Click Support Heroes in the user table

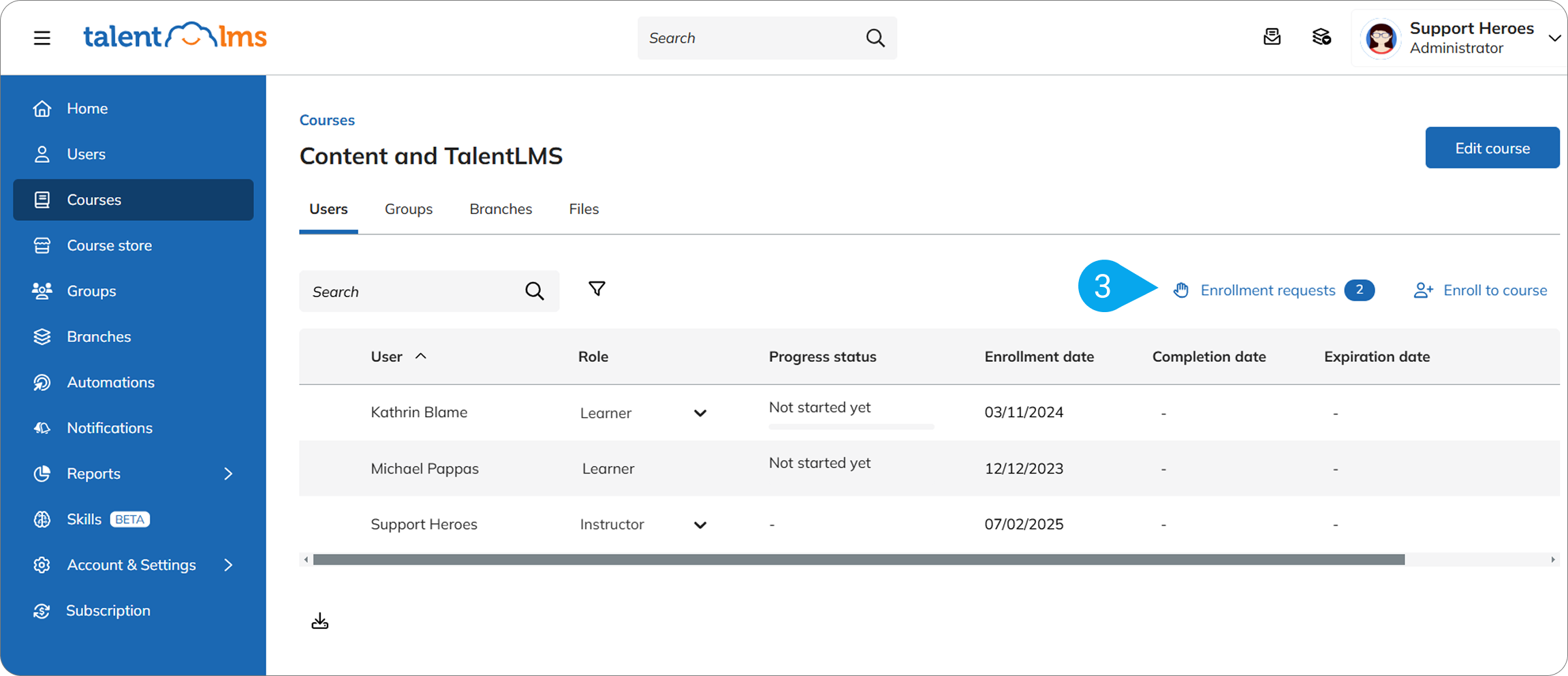424,524
